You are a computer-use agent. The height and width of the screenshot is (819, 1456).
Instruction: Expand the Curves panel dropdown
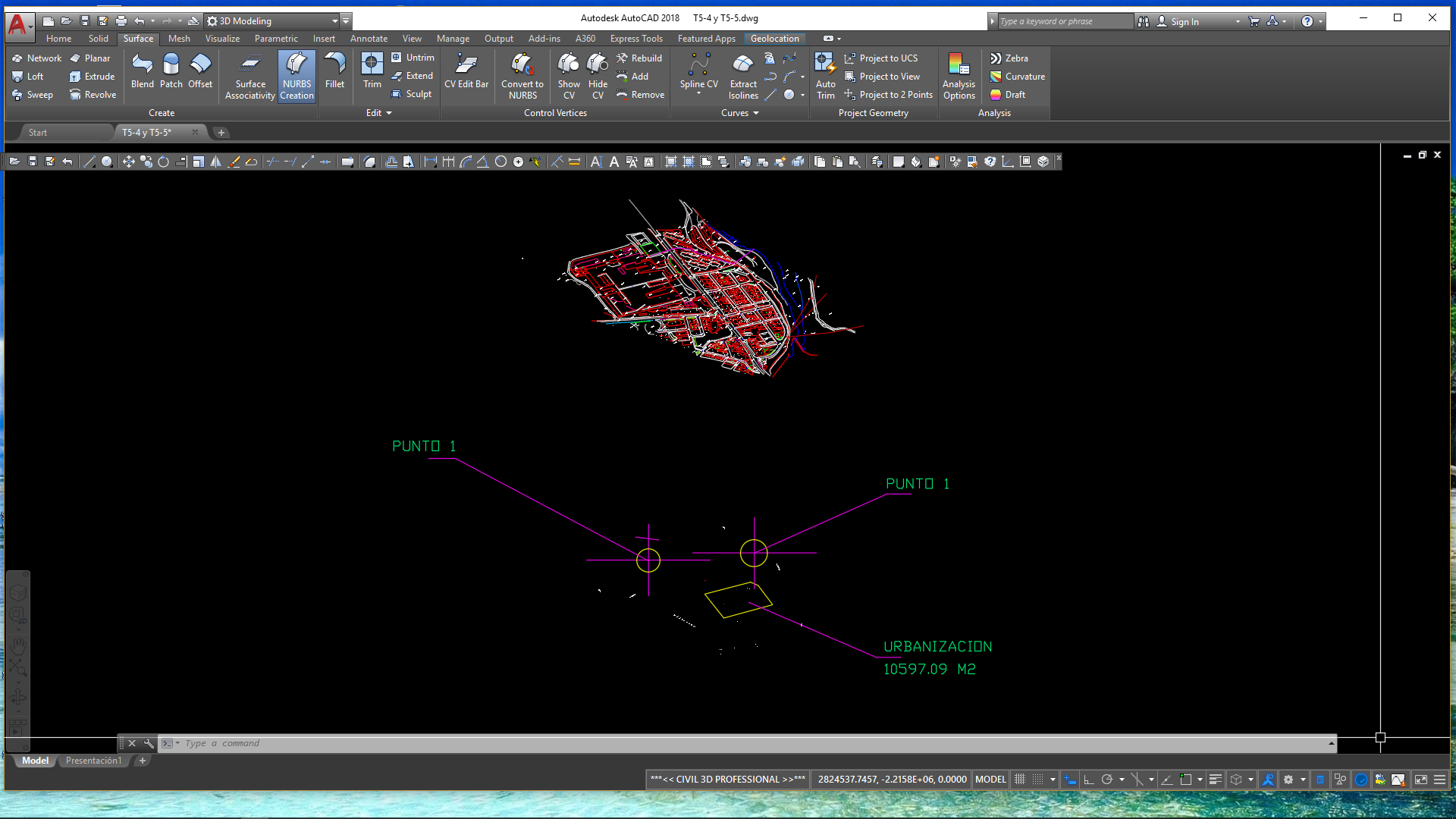pos(756,113)
